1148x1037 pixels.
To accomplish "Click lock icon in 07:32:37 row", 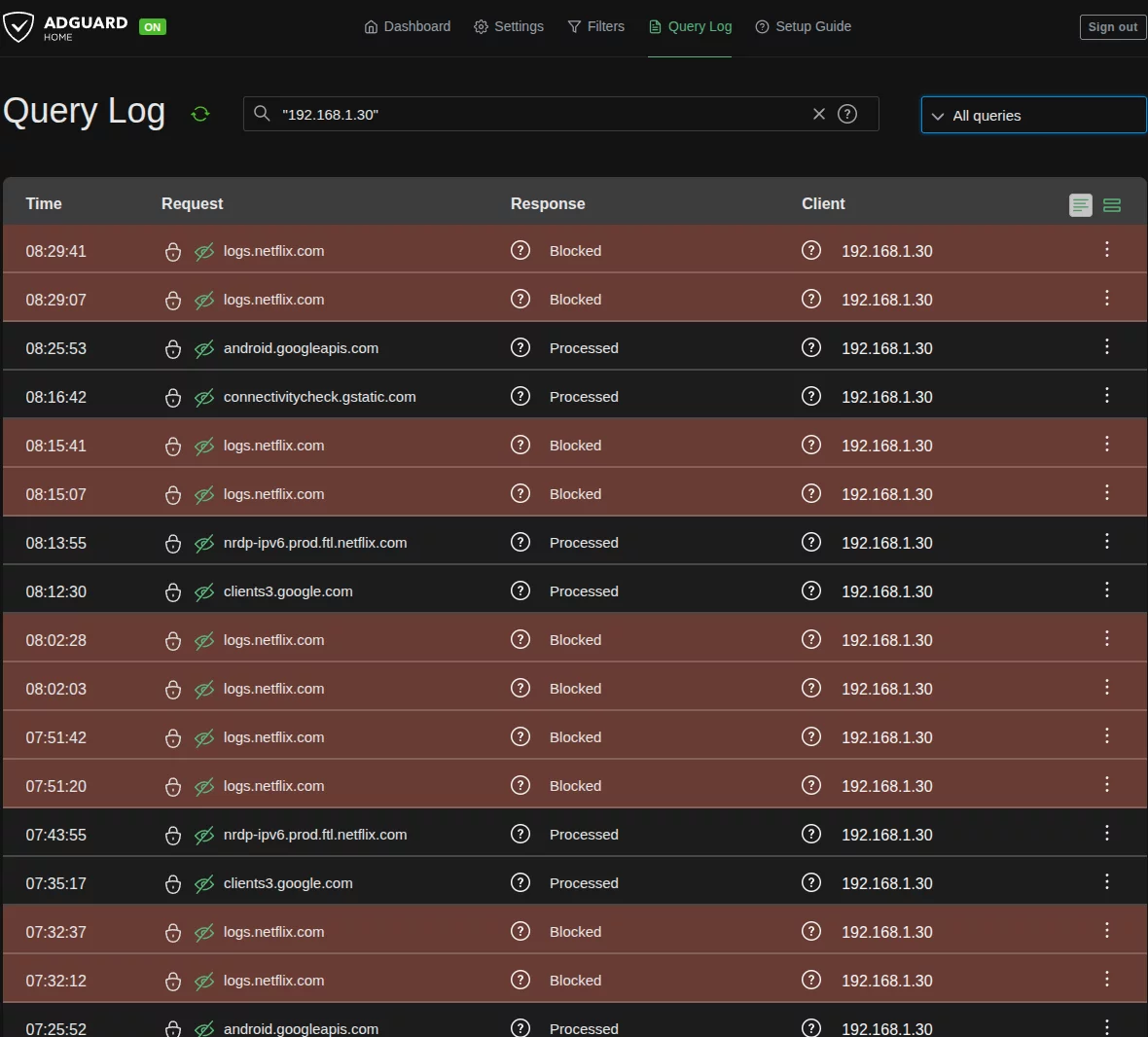I will [173, 932].
